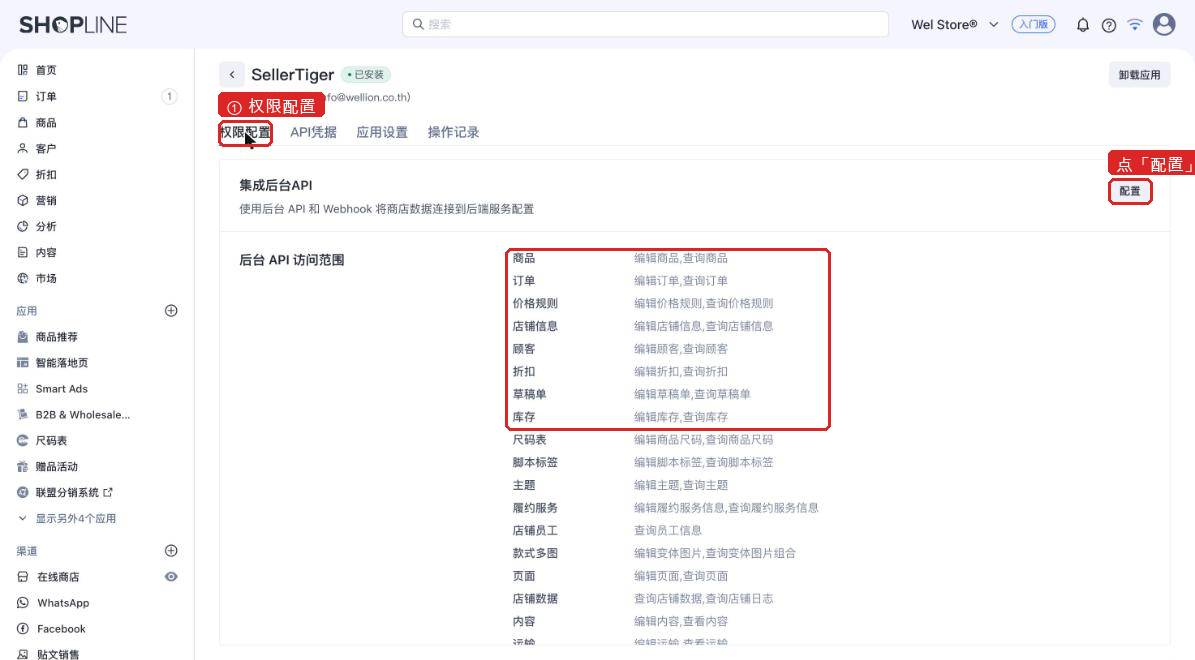Switch to the API凭据 tab
The width and height of the screenshot is (1195, 660).
coord(313,133)
